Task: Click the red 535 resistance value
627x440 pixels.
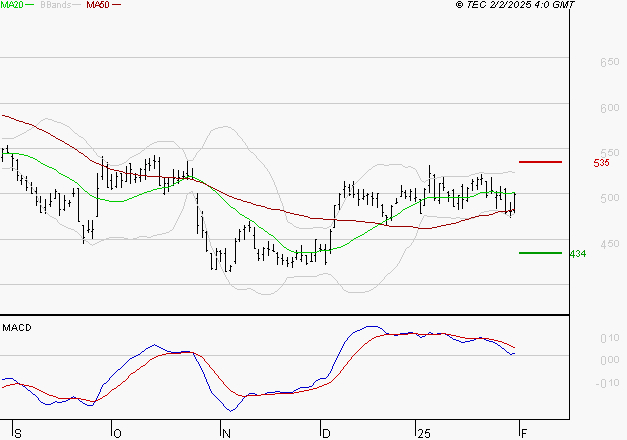Action: point(601,163)
